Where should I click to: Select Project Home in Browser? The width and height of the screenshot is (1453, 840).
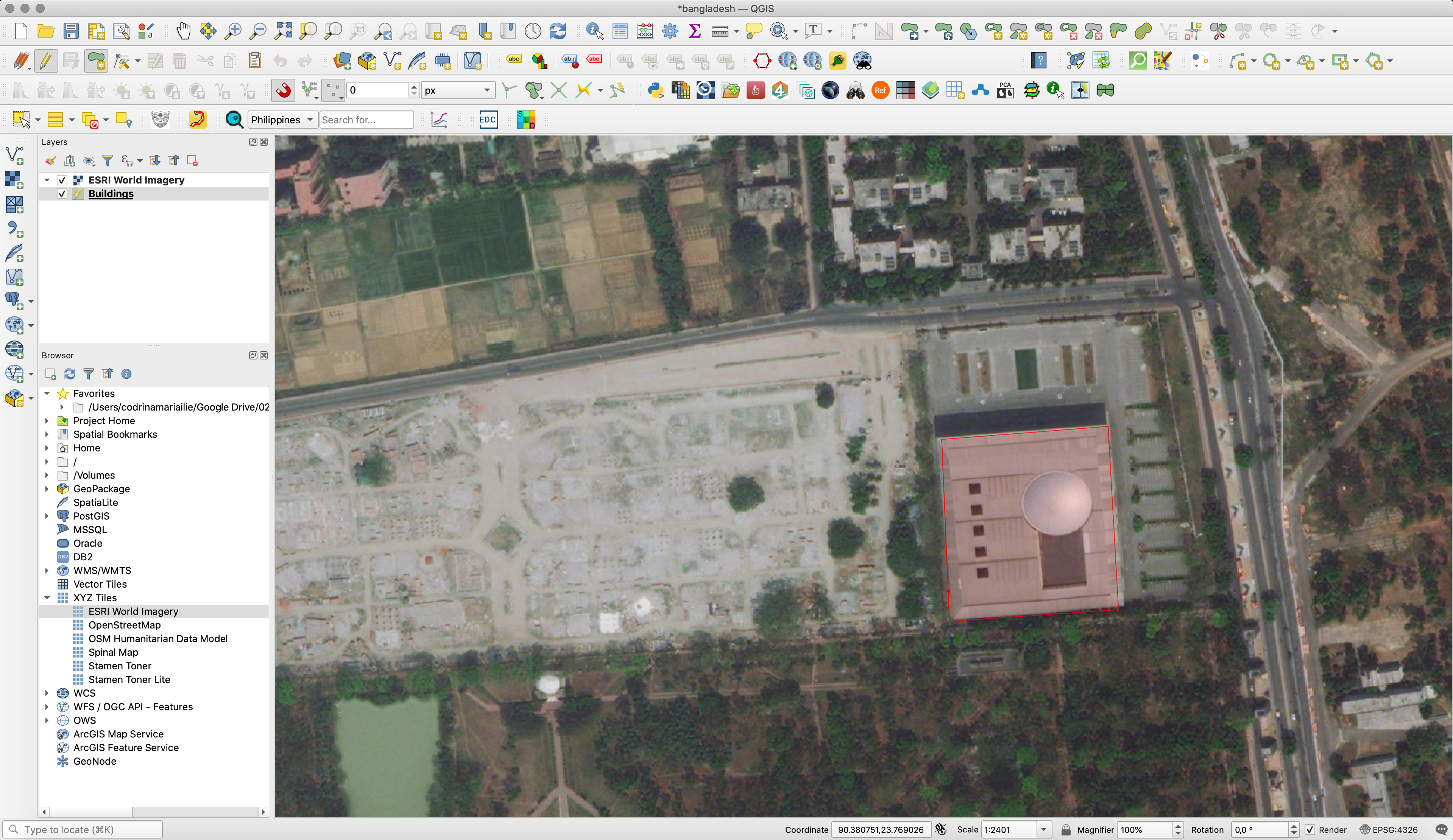pos(104,421)
